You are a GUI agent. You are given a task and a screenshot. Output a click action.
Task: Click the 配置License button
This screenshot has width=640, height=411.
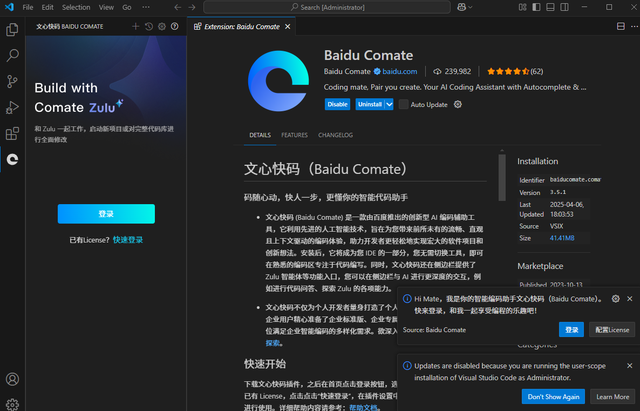tap(612, 330)
